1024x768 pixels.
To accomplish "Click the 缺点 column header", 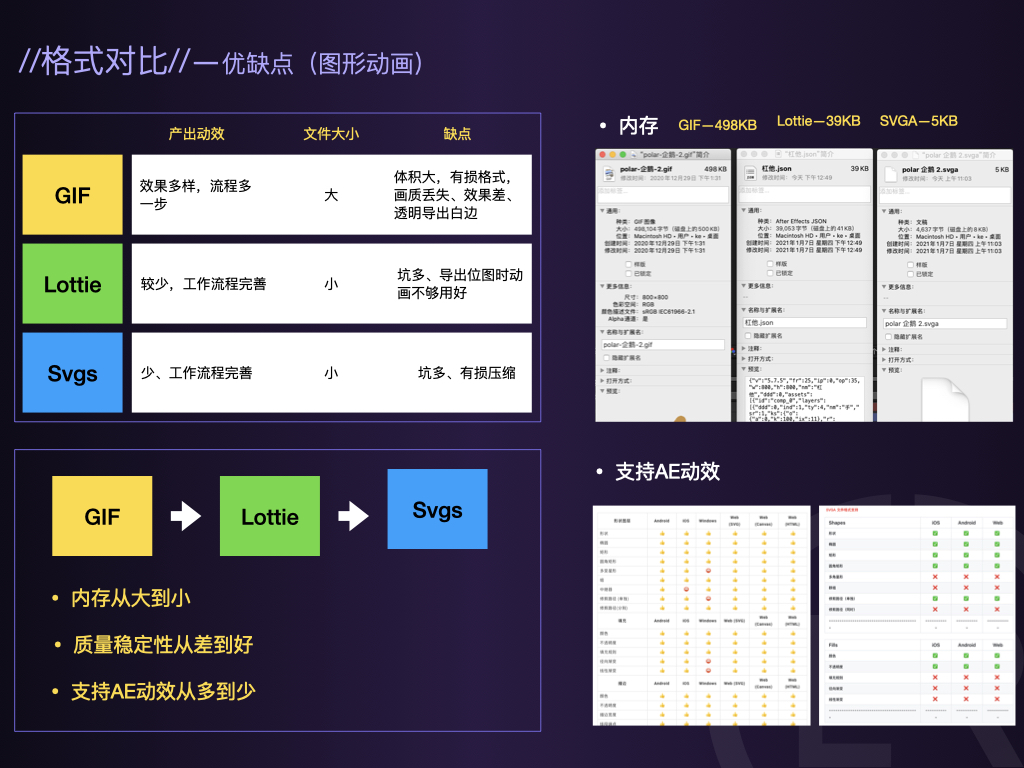I will point(457,134).
